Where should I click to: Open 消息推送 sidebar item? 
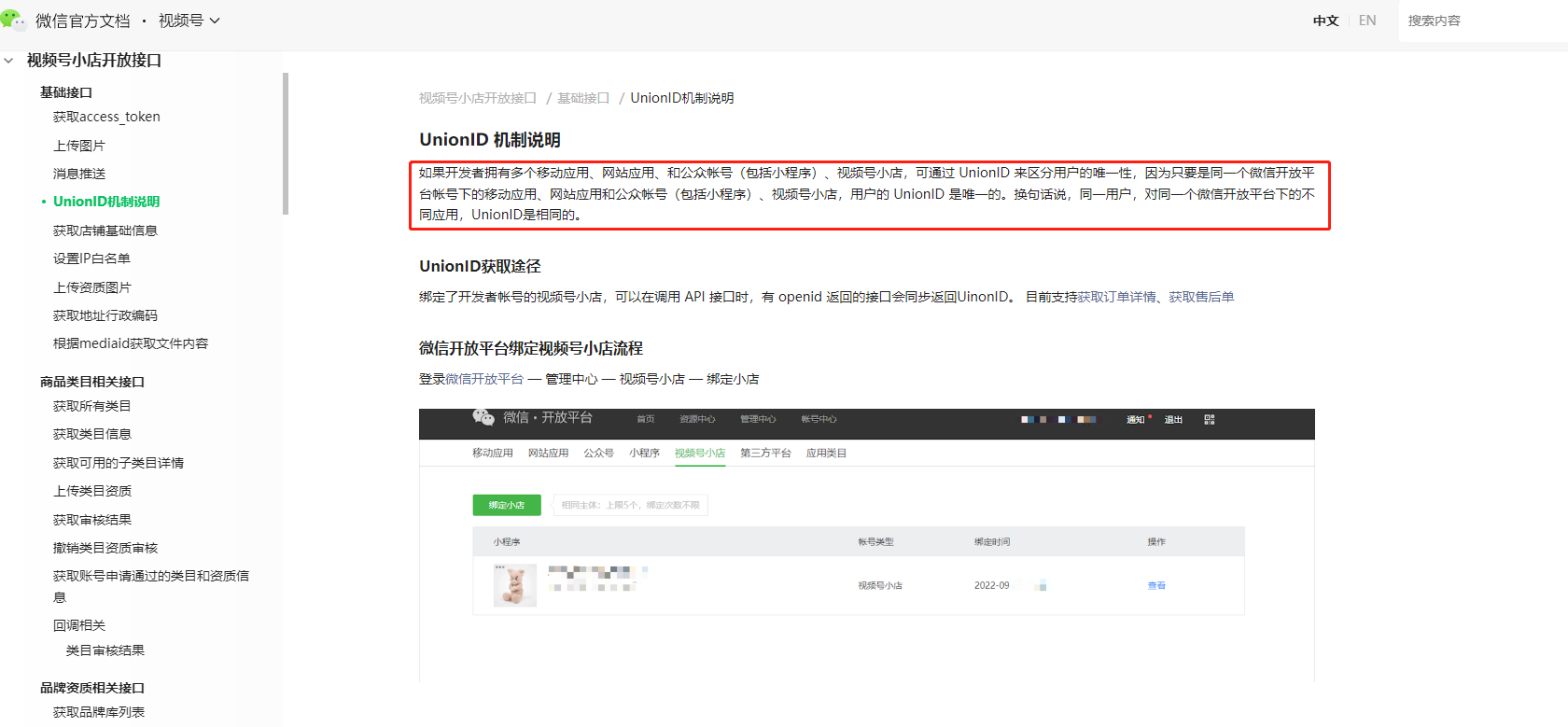79,174
